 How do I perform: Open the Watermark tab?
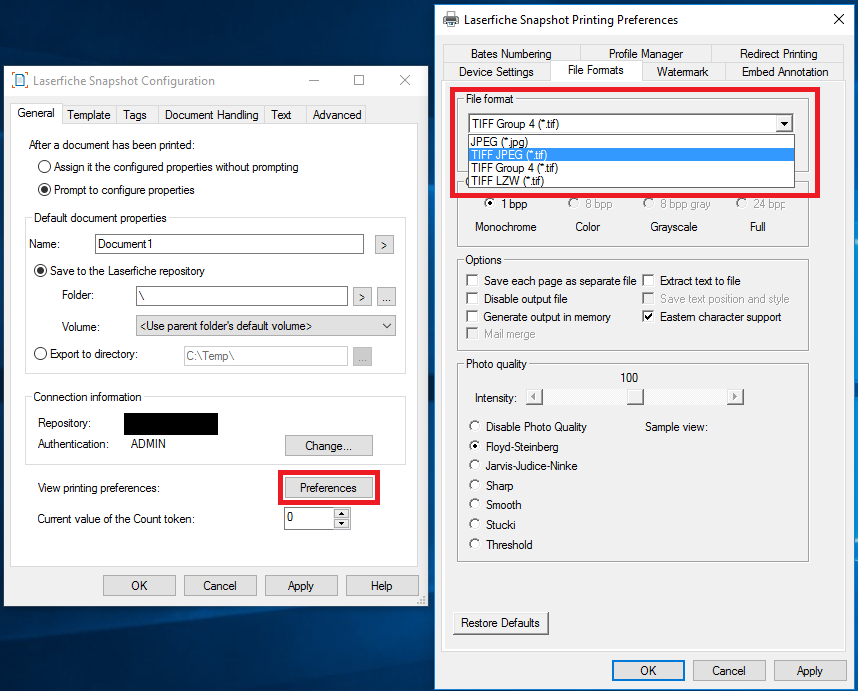[682, 72]
